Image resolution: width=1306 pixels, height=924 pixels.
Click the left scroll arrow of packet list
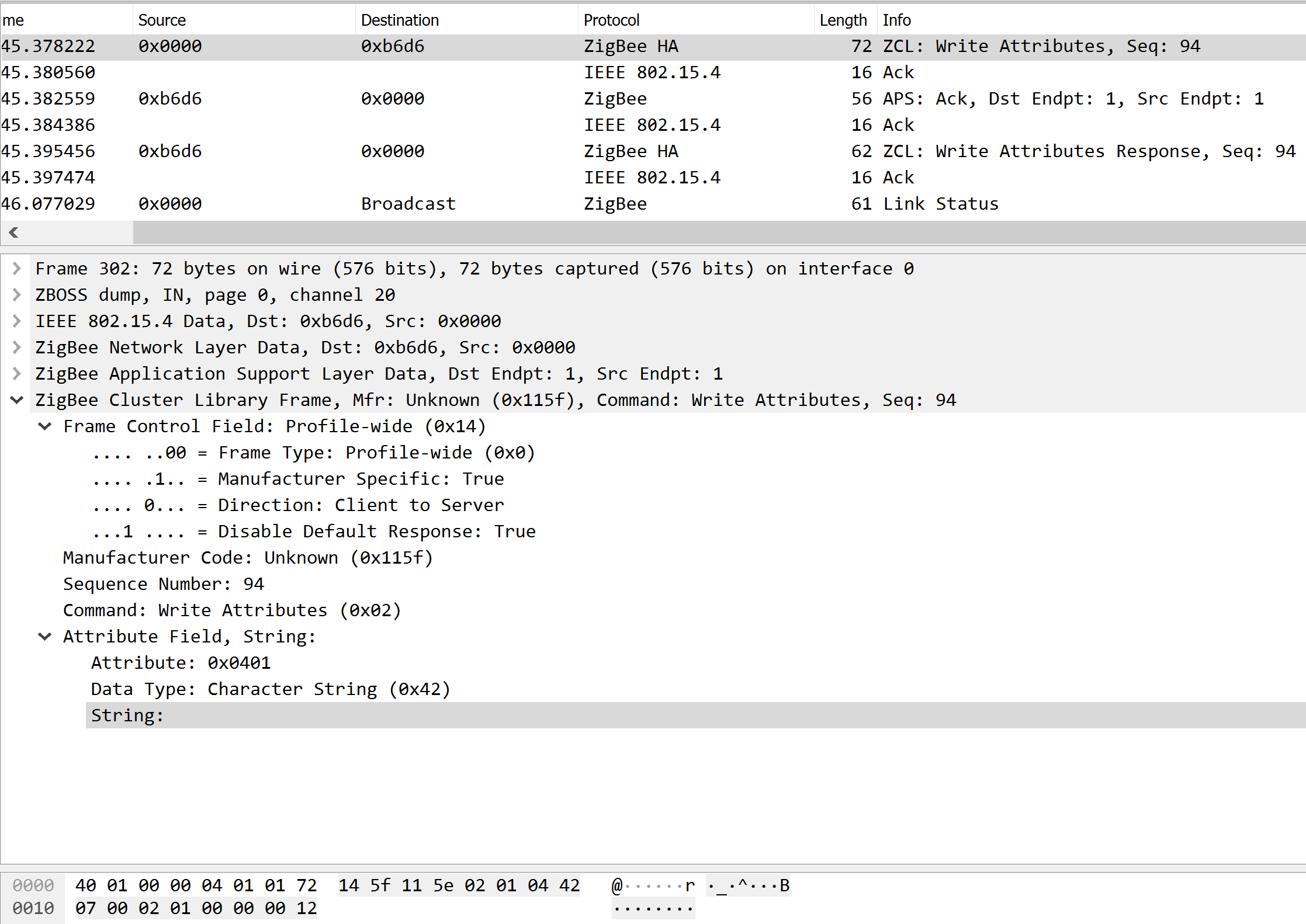(13, 232)
